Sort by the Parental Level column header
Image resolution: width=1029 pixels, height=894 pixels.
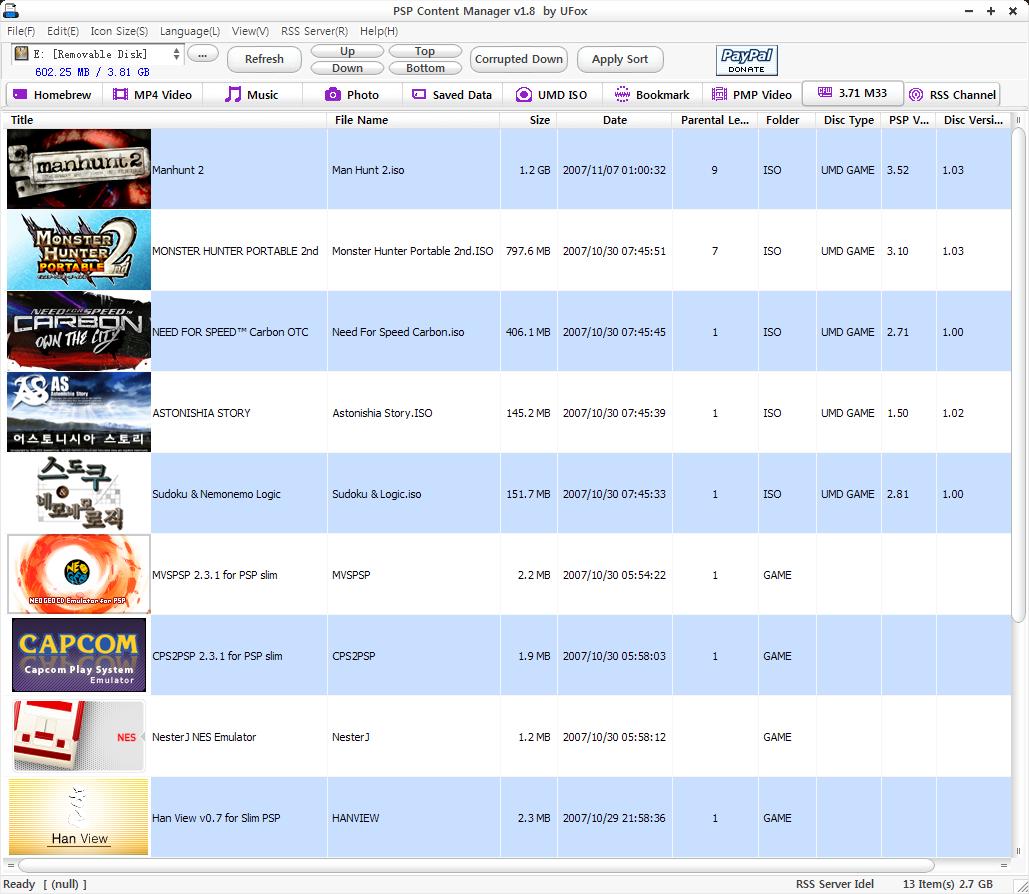pyautogui.click(x=715, y=120)
